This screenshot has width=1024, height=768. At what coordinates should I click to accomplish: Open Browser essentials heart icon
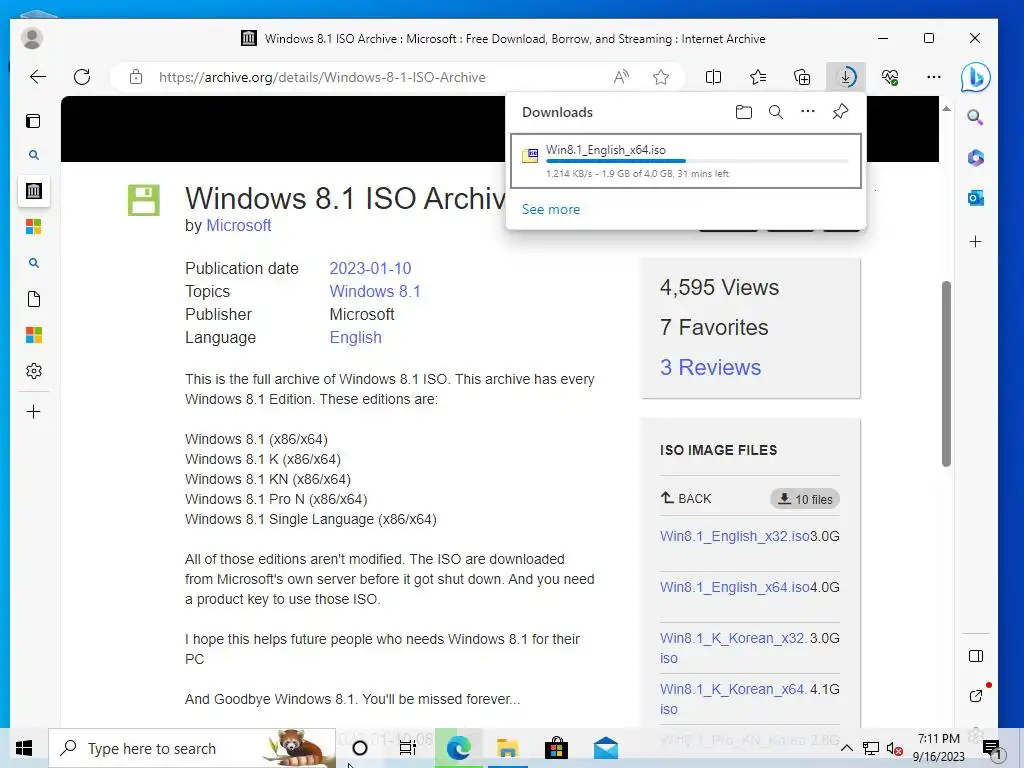[x=889, y=77]
